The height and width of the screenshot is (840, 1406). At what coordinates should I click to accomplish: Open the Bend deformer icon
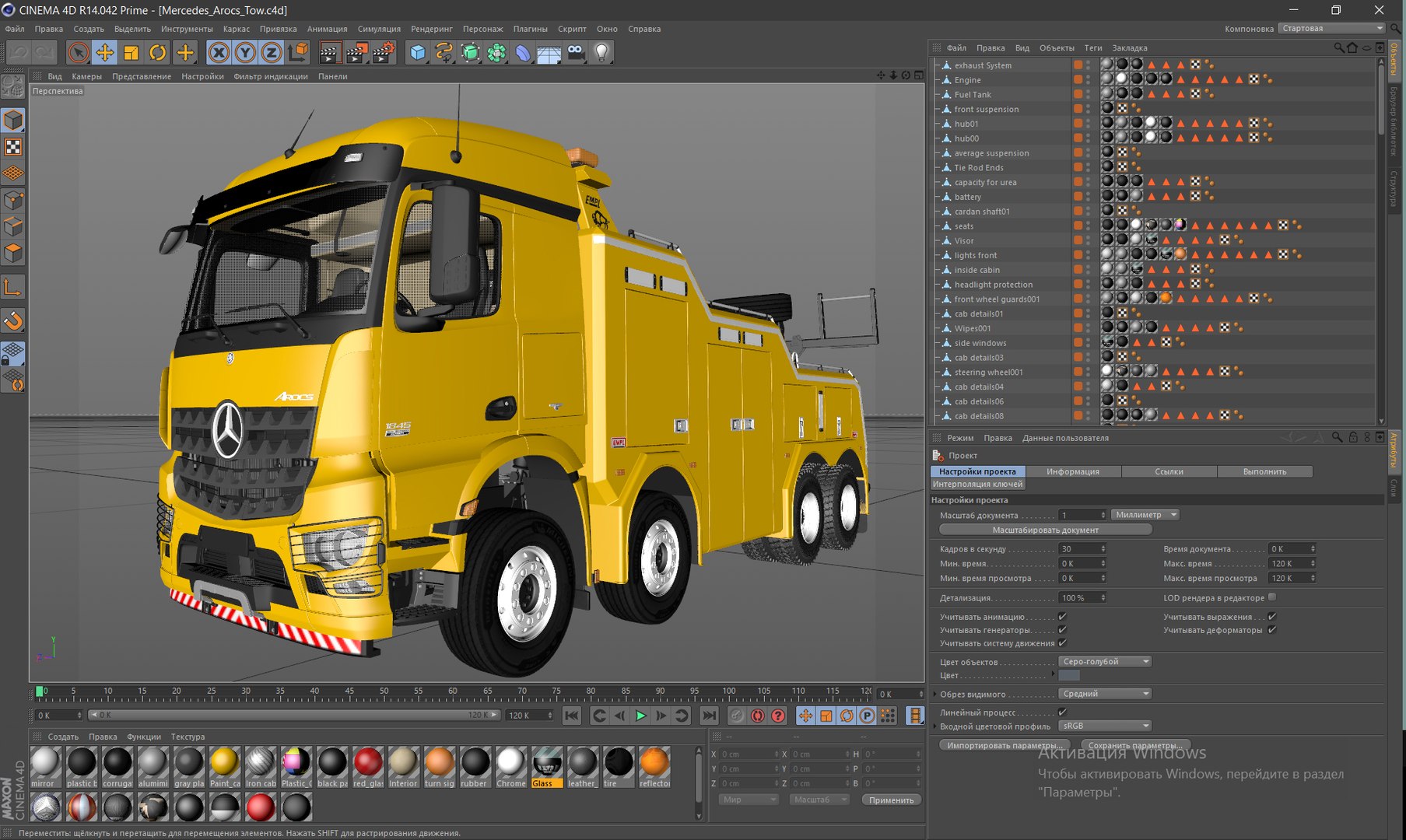click(523, 52)
